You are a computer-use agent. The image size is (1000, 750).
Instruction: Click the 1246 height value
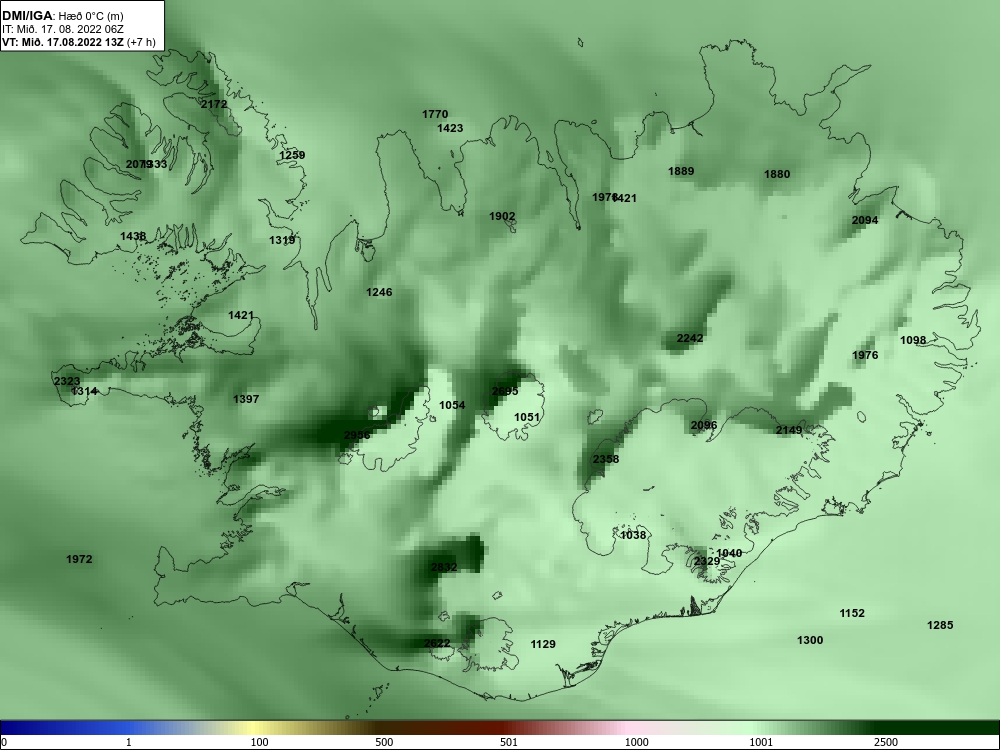pyautogui.click(x=379, y=292)
